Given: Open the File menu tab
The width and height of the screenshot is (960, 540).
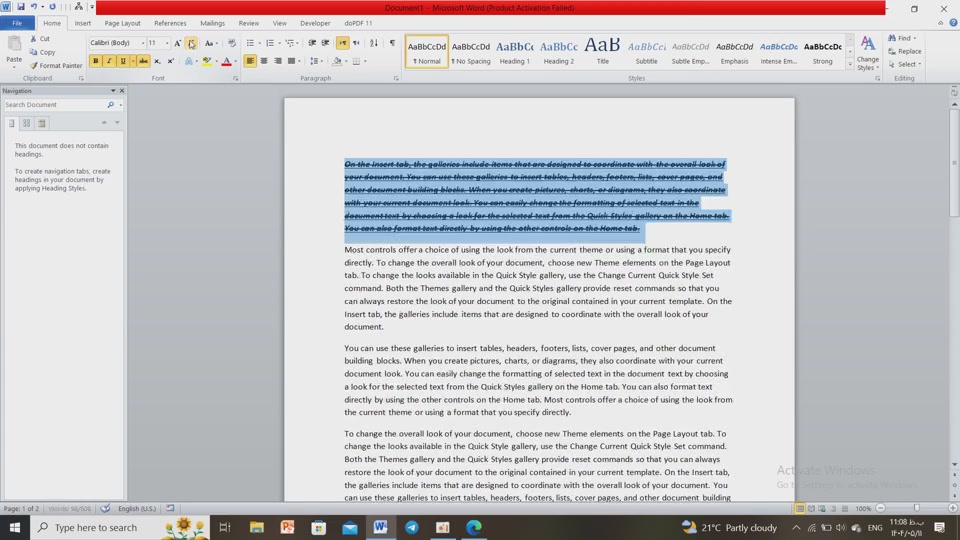Looking at the screenshot, I should 17,23.
